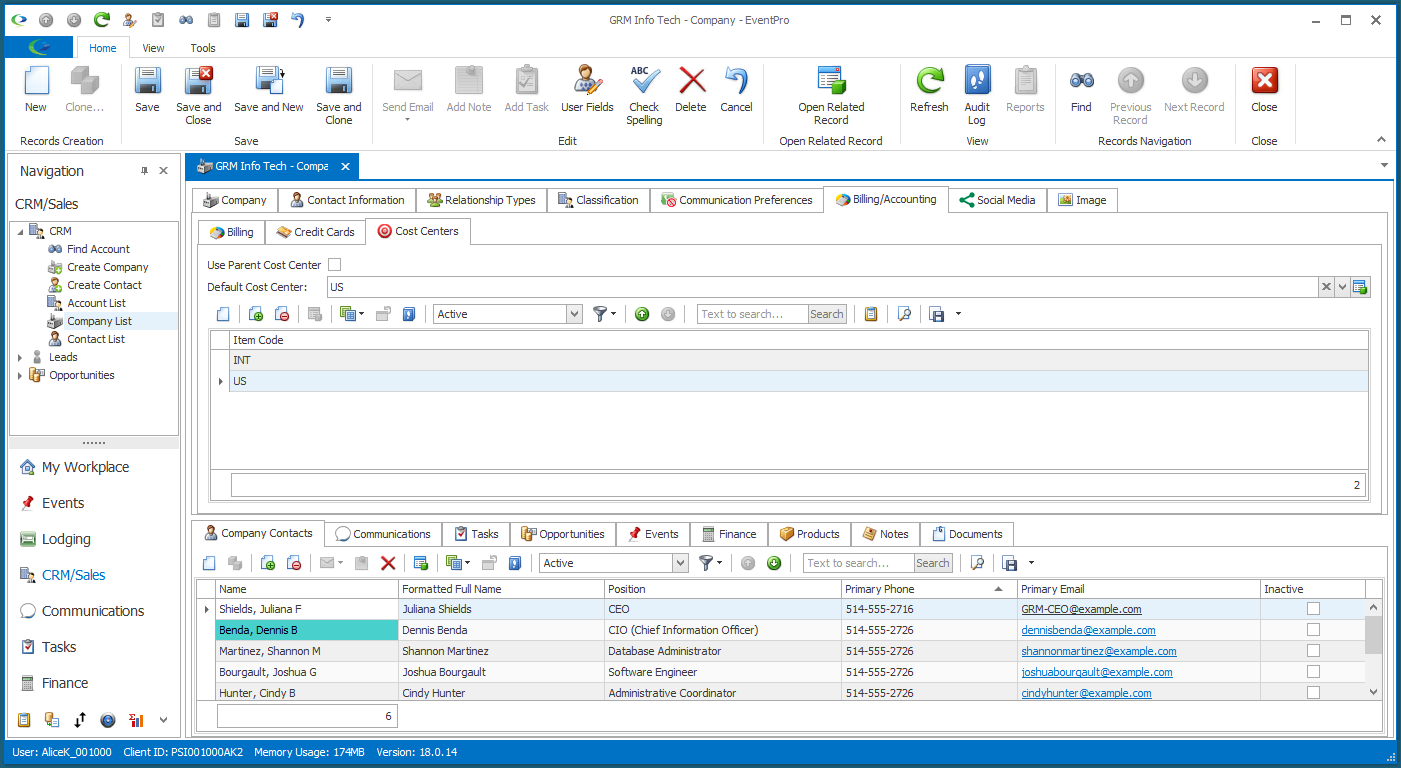Toggle Inactive checkbox for Dennis Benda

(x=1313, y=629)
